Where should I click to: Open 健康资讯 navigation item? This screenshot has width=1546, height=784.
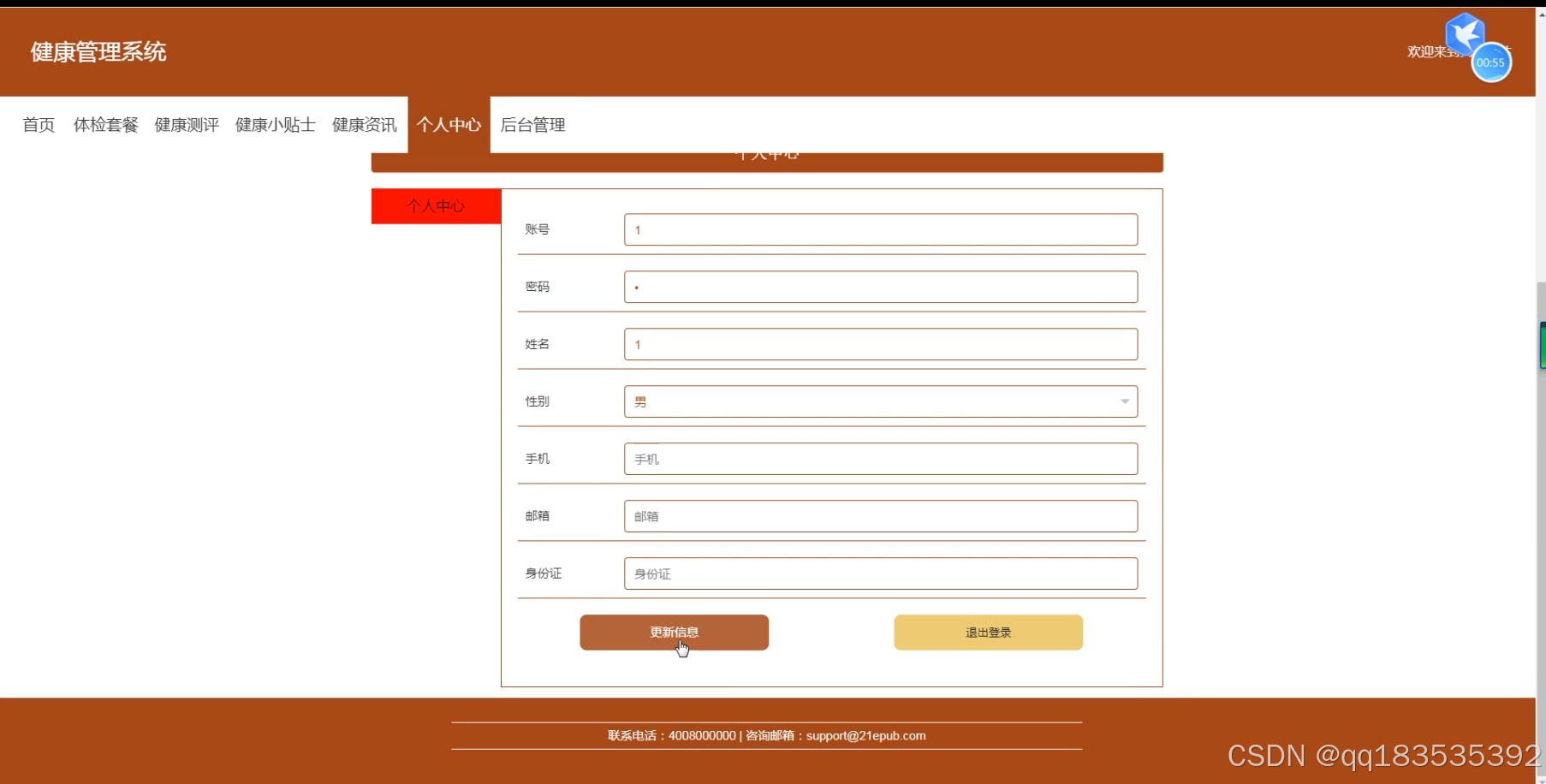click(x=365, y=125)
